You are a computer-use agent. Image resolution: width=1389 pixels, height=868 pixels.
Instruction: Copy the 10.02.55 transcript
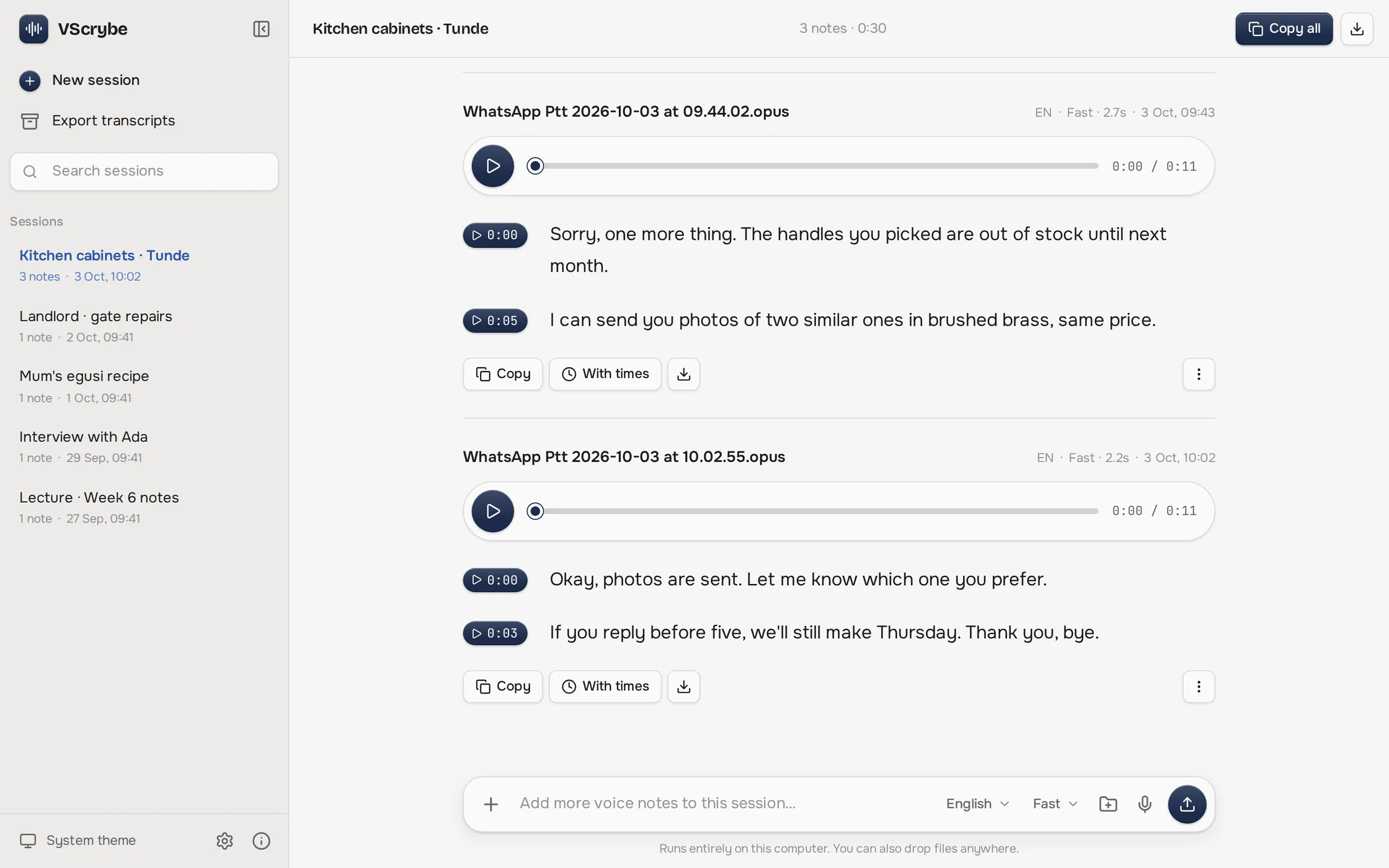[x=503, y=686]
